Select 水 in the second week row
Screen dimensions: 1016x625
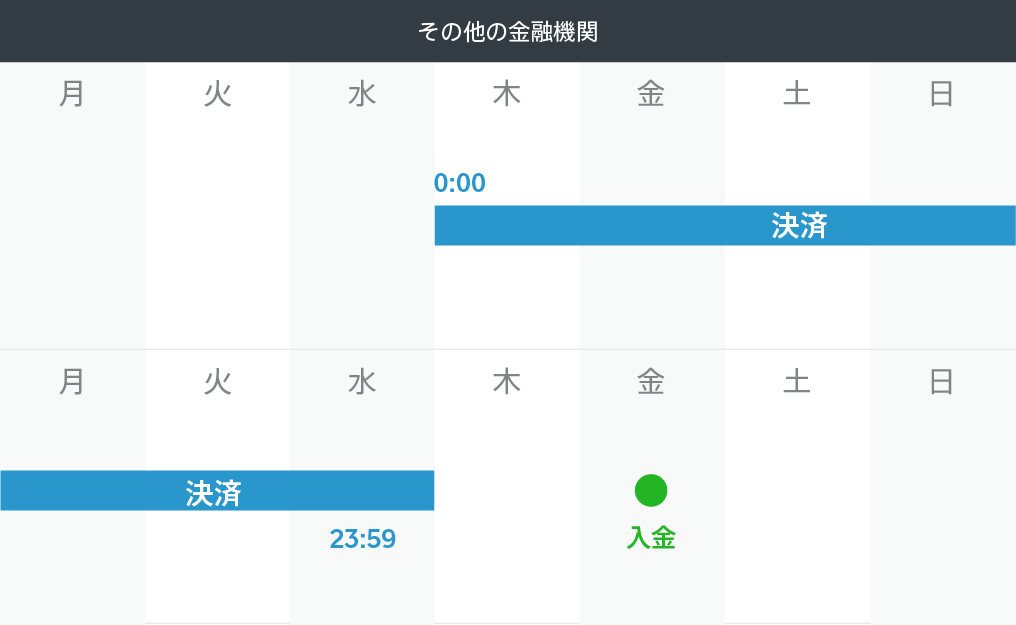(362, 381)
